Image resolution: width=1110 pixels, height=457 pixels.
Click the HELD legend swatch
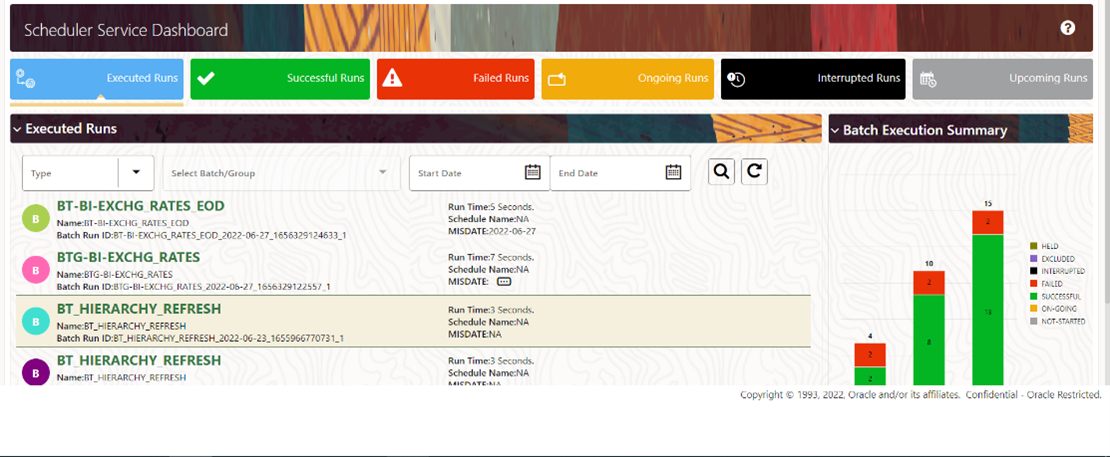click(1033, 245)
